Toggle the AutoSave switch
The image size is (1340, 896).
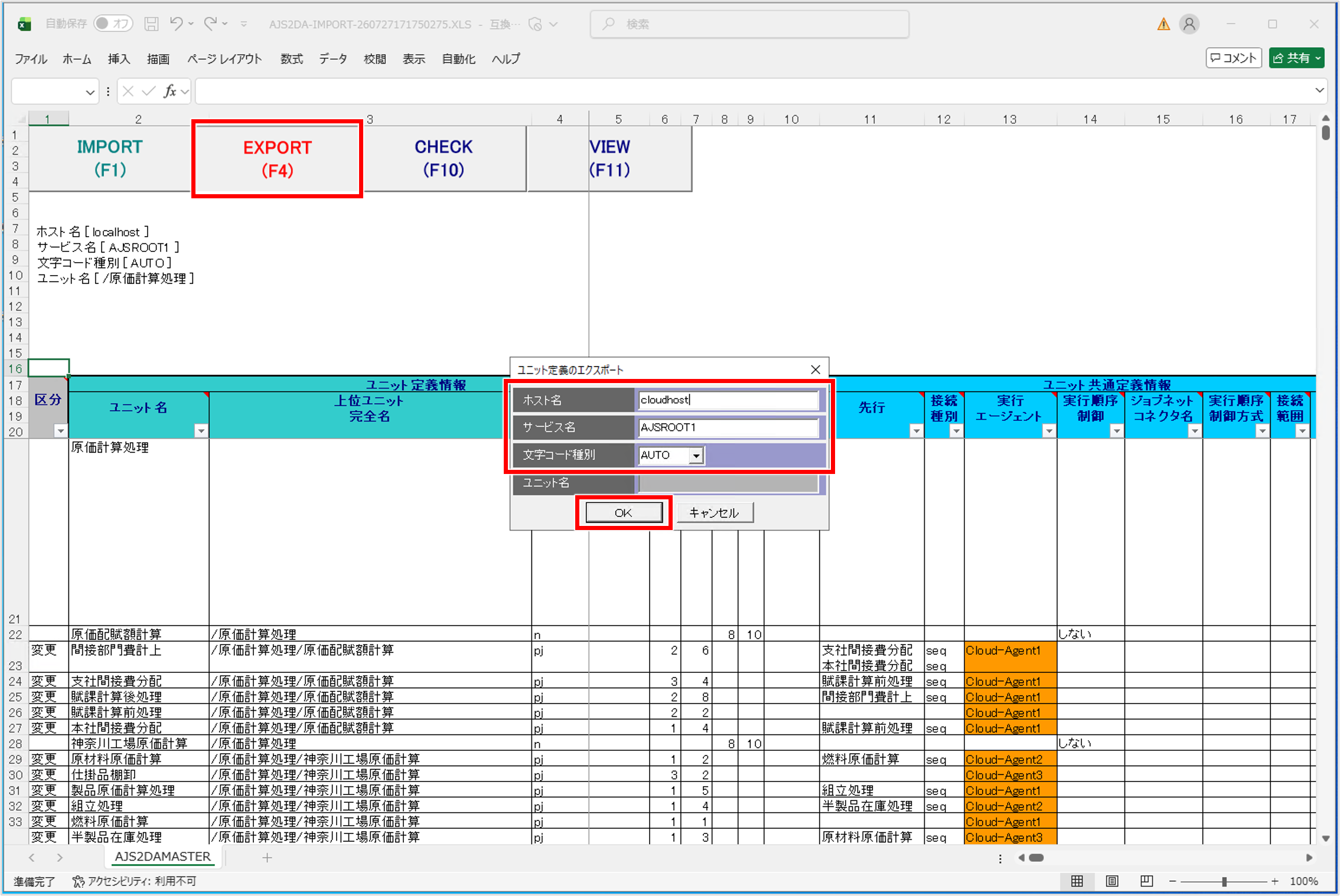tap(113, 24)
